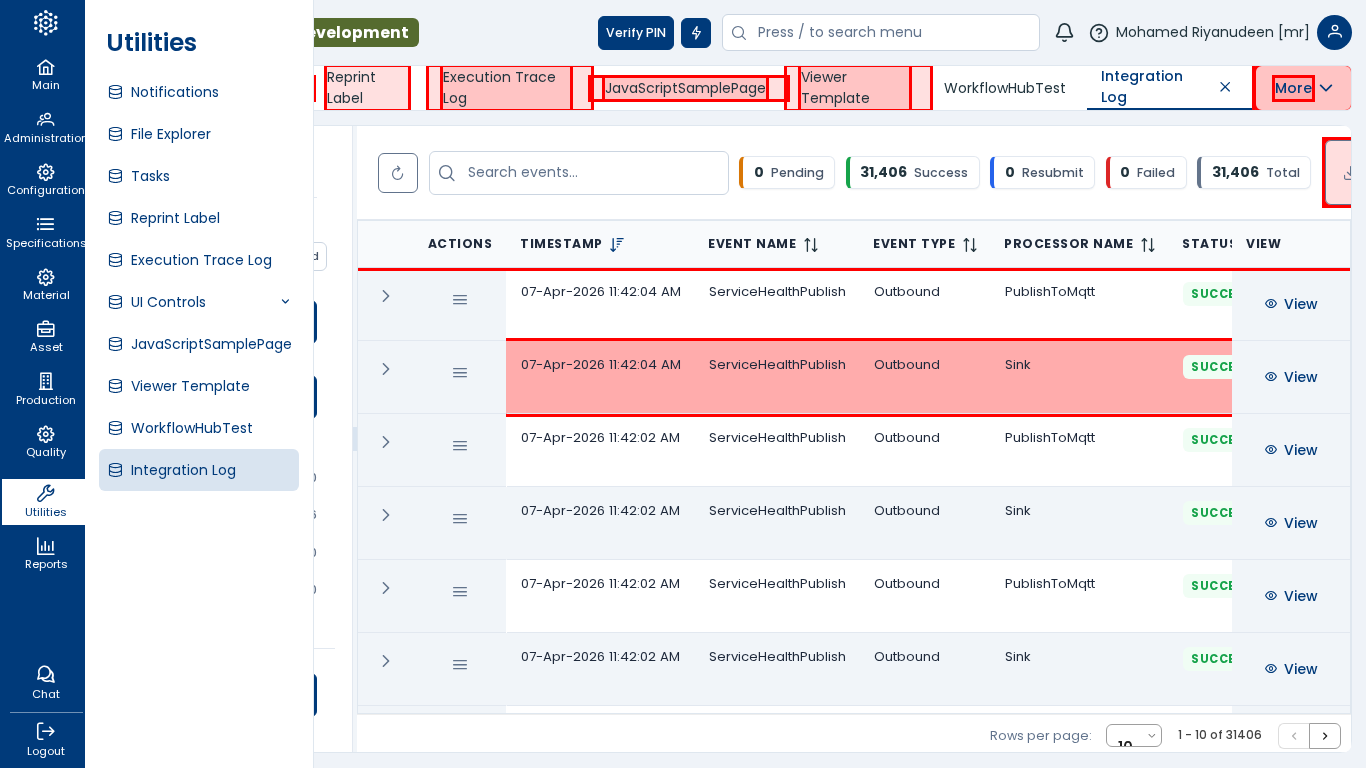This screenshot has width=1366, height=768.
Task: Open actions menu for the first row
Action: (x=460, y=300)
